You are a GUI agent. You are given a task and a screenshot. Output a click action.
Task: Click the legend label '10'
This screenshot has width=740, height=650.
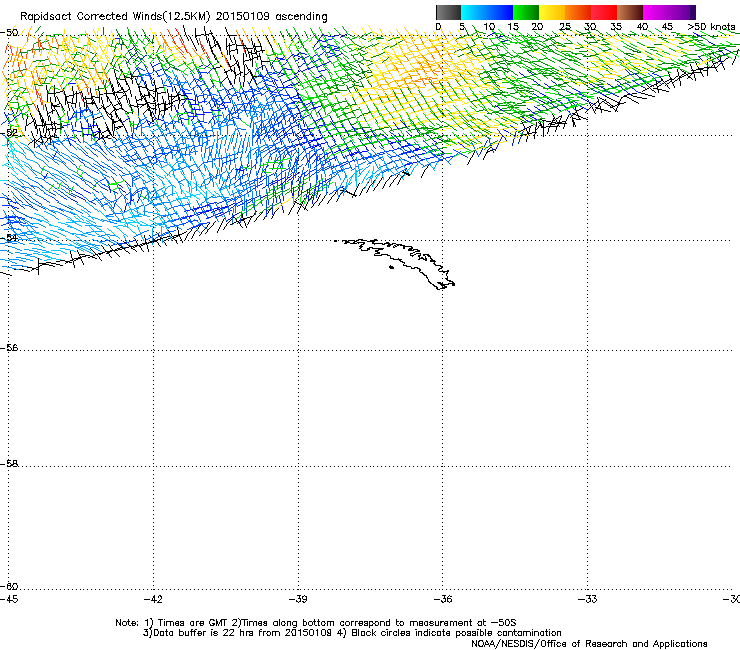pos(489,27)
